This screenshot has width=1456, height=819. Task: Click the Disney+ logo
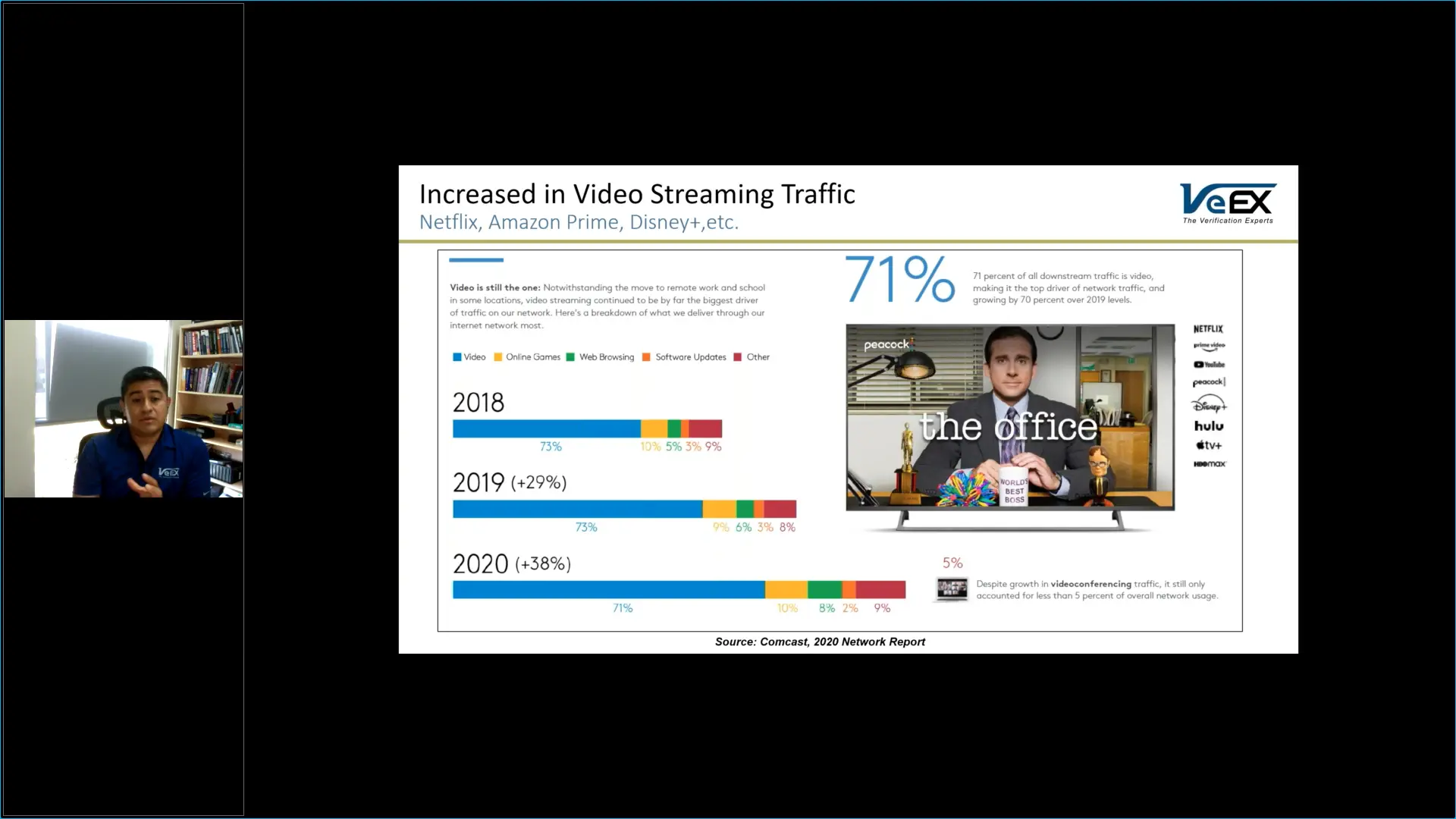1209,403
